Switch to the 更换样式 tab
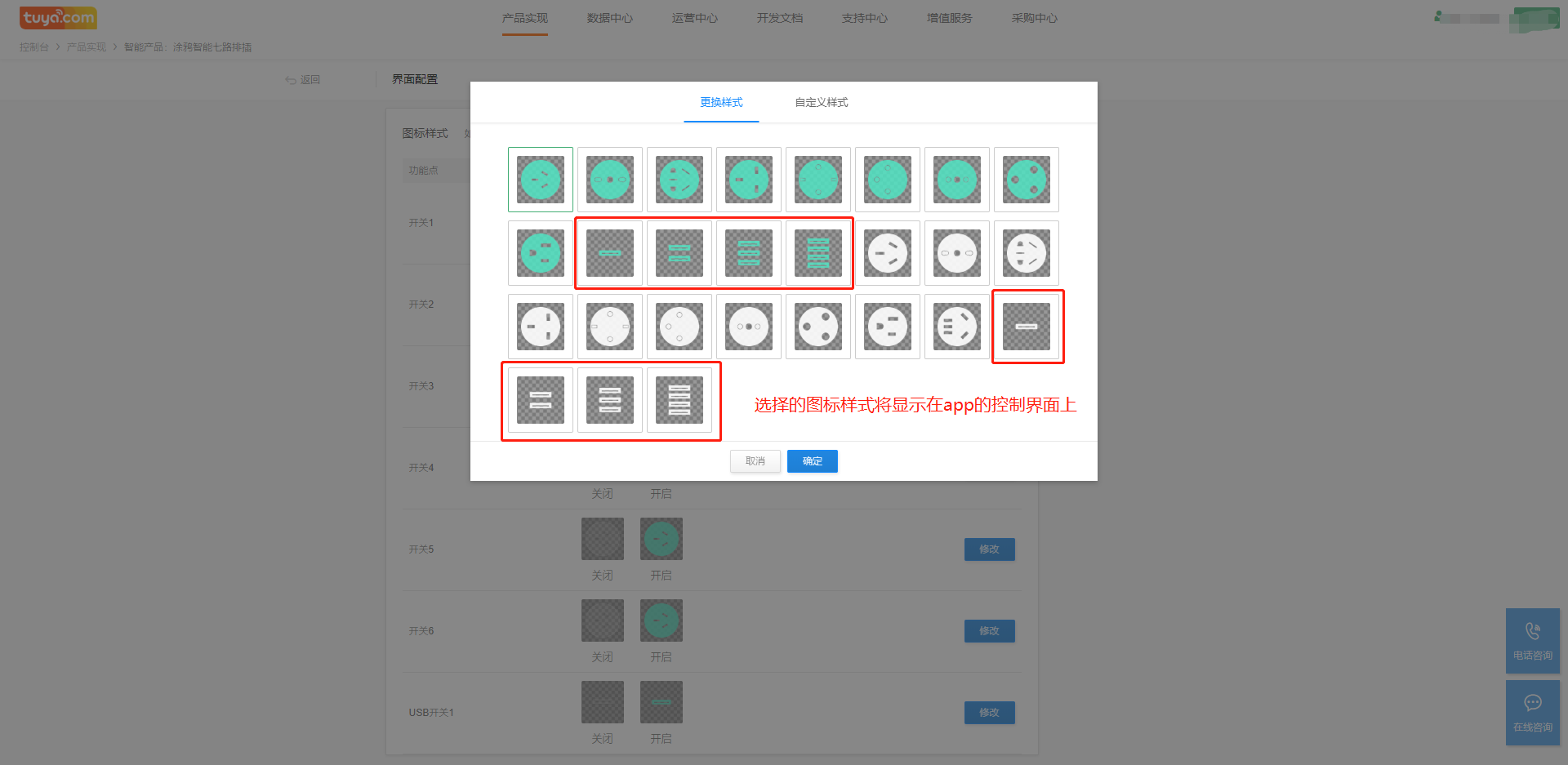This screenshot has width=1568, height=765. [x=721, y=103]
